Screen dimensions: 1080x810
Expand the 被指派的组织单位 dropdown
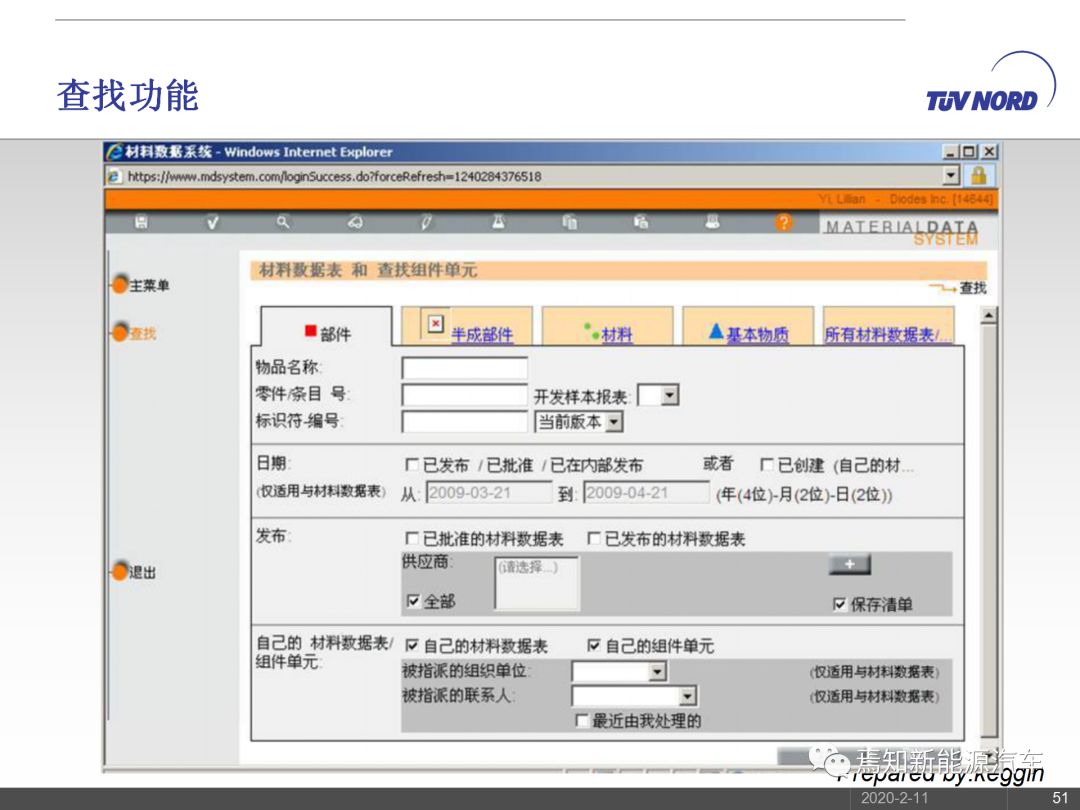tap(657, 672)
